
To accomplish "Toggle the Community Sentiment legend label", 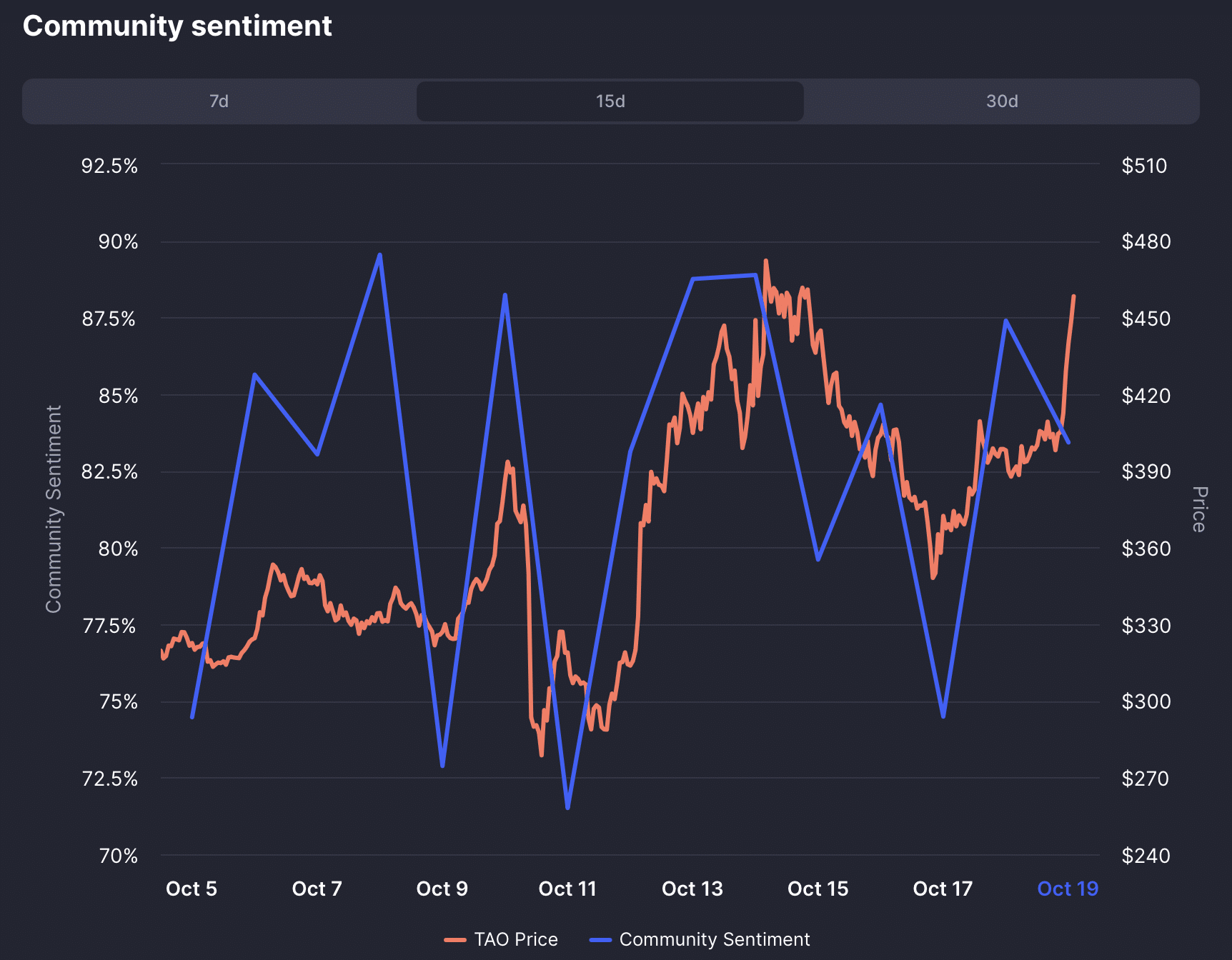I will 715,939.
